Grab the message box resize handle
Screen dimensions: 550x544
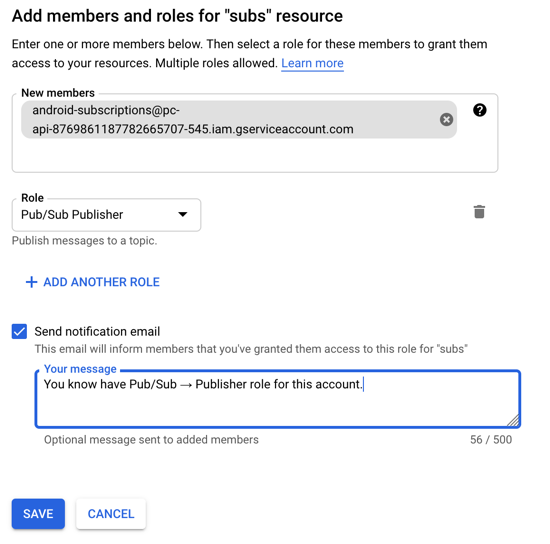[514, 421]
